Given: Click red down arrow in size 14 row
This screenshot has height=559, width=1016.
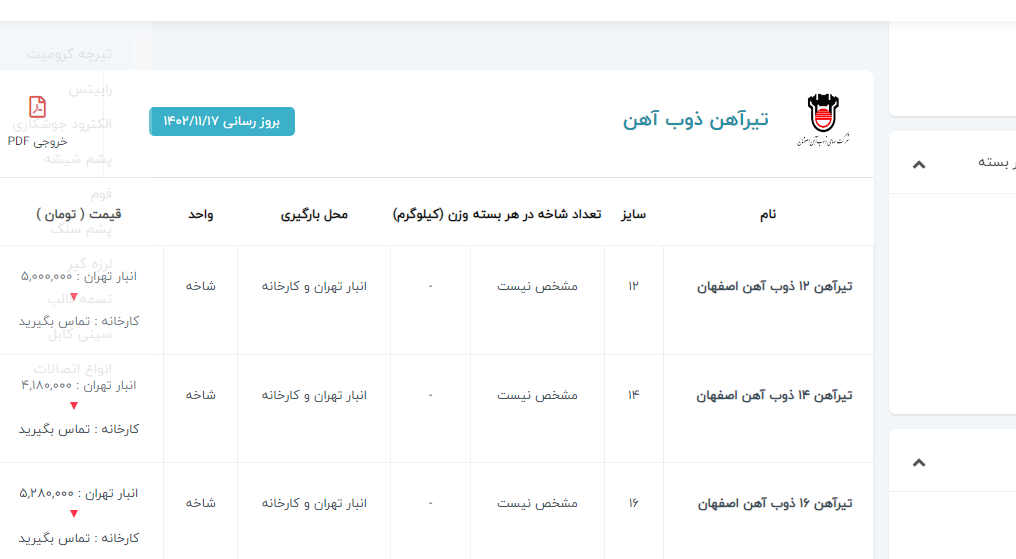Looking at the screenshot, I should pos(74,406).
